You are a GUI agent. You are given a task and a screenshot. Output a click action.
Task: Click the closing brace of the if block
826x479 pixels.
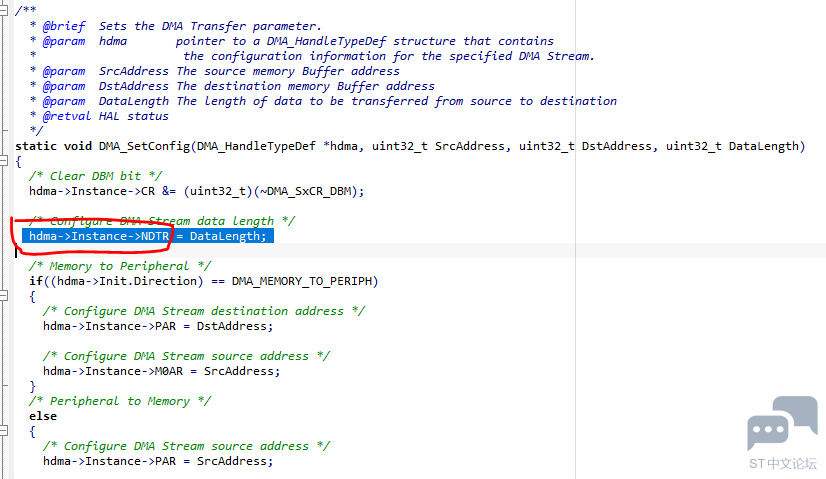click(33, 386)
